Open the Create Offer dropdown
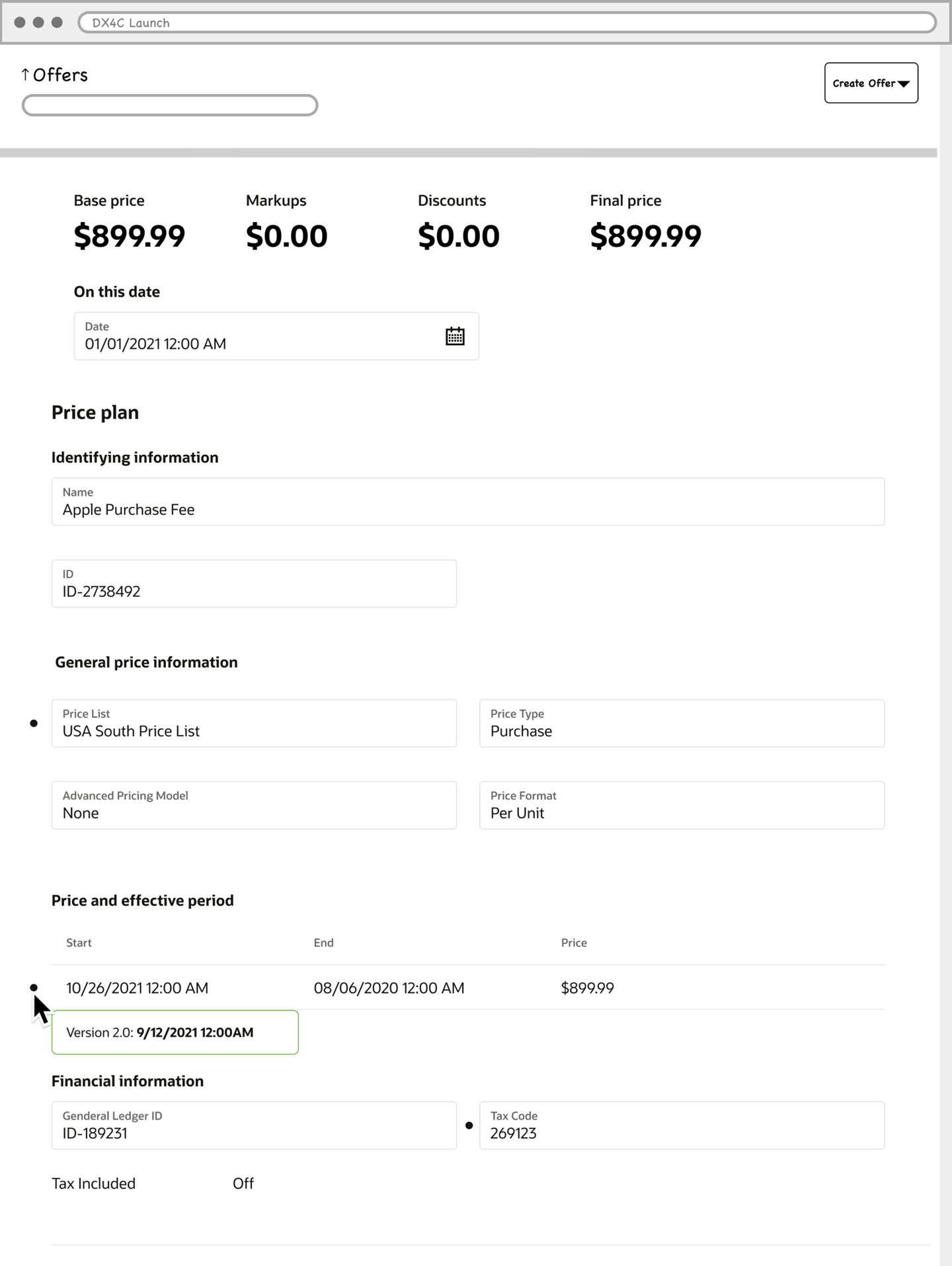This screenshot has width=952, height=1266. click(871, 83)
